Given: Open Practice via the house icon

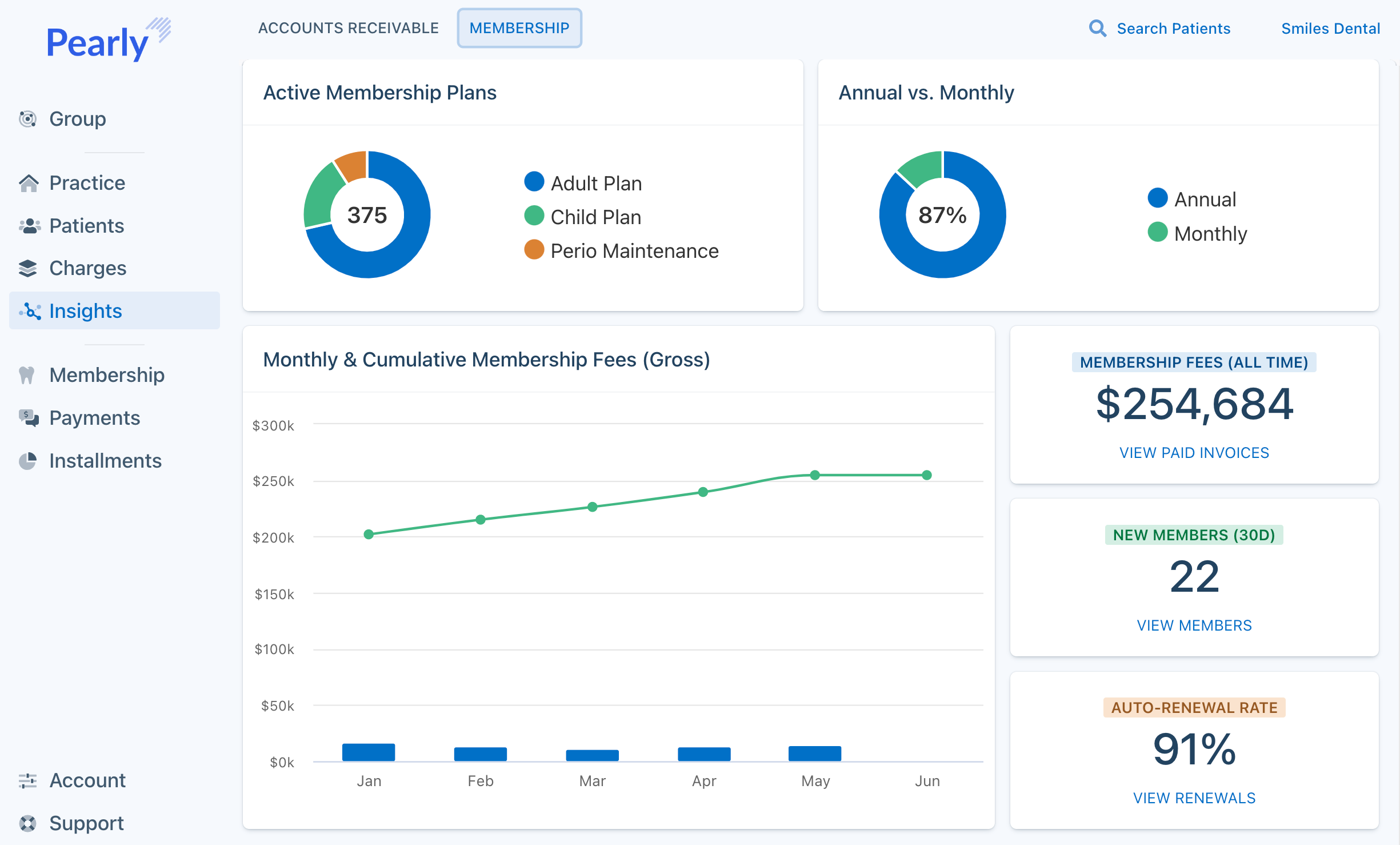Looking at the screenshot, I should 28,183.
